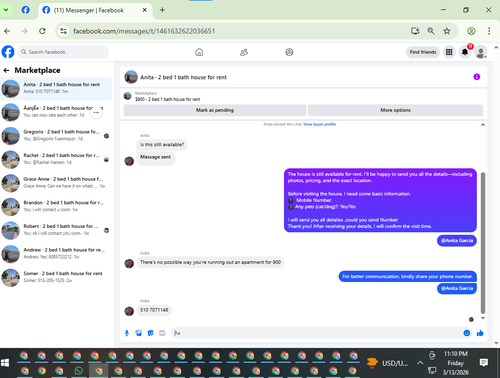
Task: Click the chat scrollbar thumb
Action: coord(483,243)
